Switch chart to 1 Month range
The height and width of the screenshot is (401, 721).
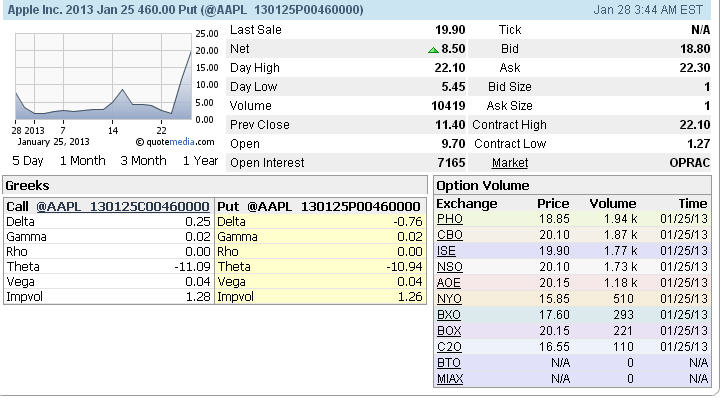[x=83, y=161]
